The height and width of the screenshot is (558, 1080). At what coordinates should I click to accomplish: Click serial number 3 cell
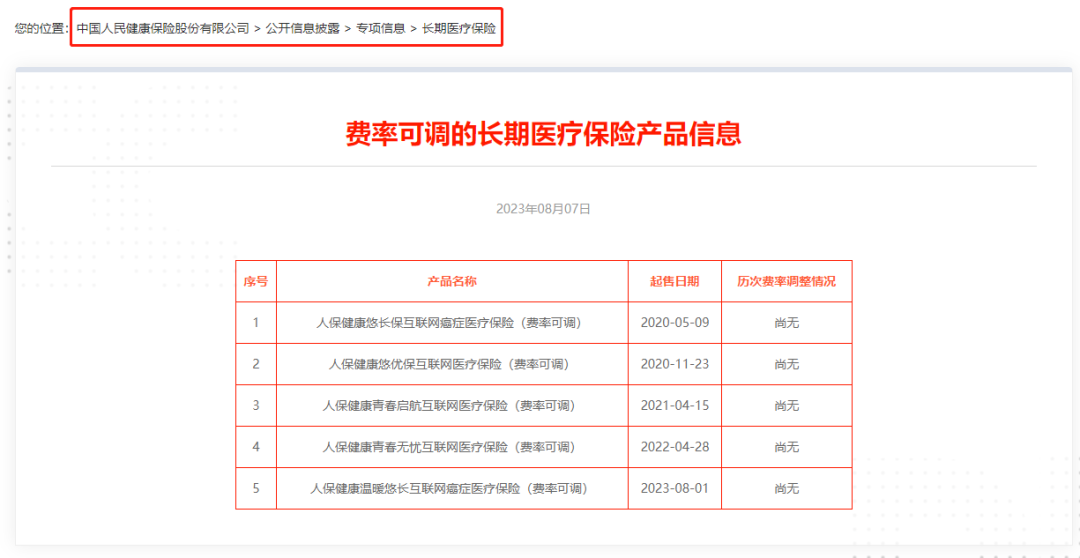tap(256, 406)
